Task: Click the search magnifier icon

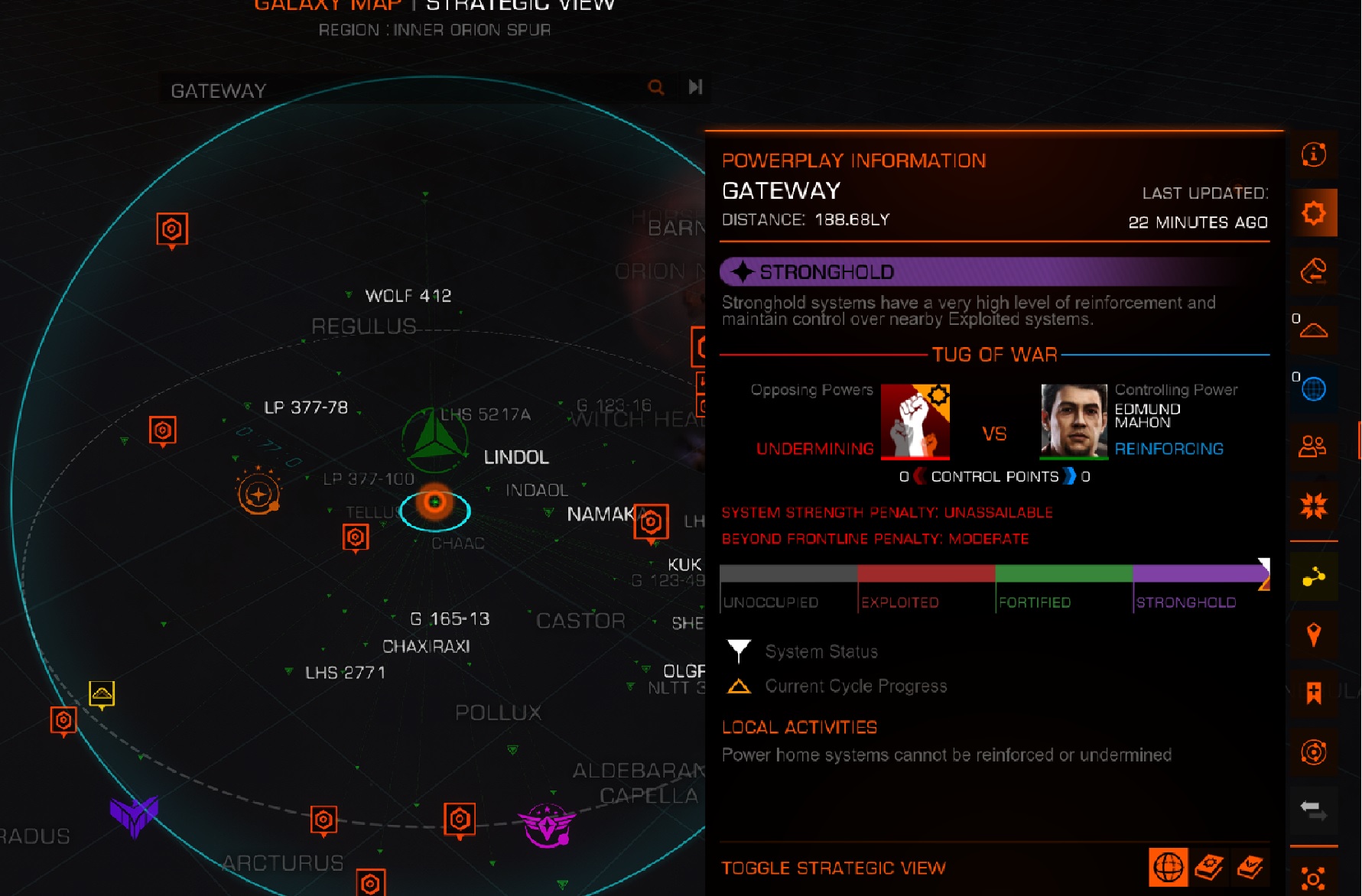Action: pyautogui.click(x=656, y=87)
